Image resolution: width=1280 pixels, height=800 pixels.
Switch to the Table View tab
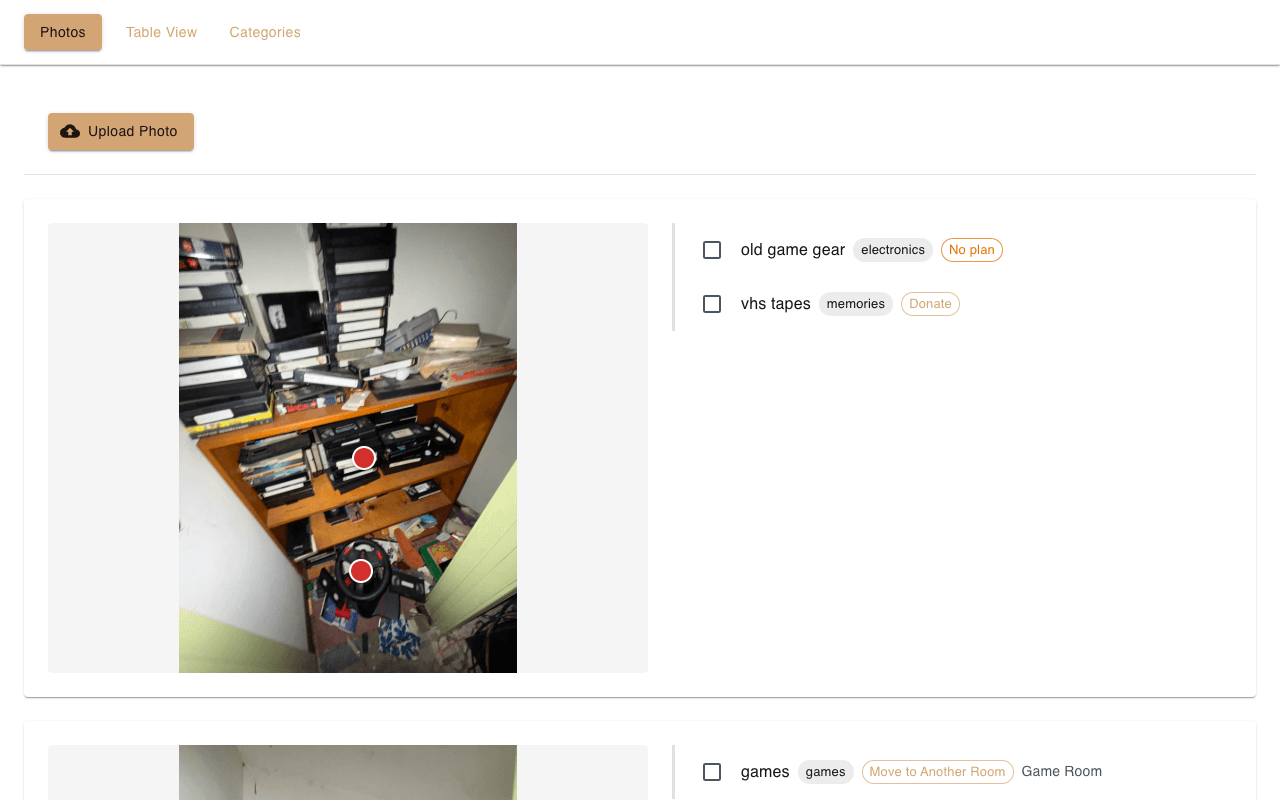pos(162,32)
